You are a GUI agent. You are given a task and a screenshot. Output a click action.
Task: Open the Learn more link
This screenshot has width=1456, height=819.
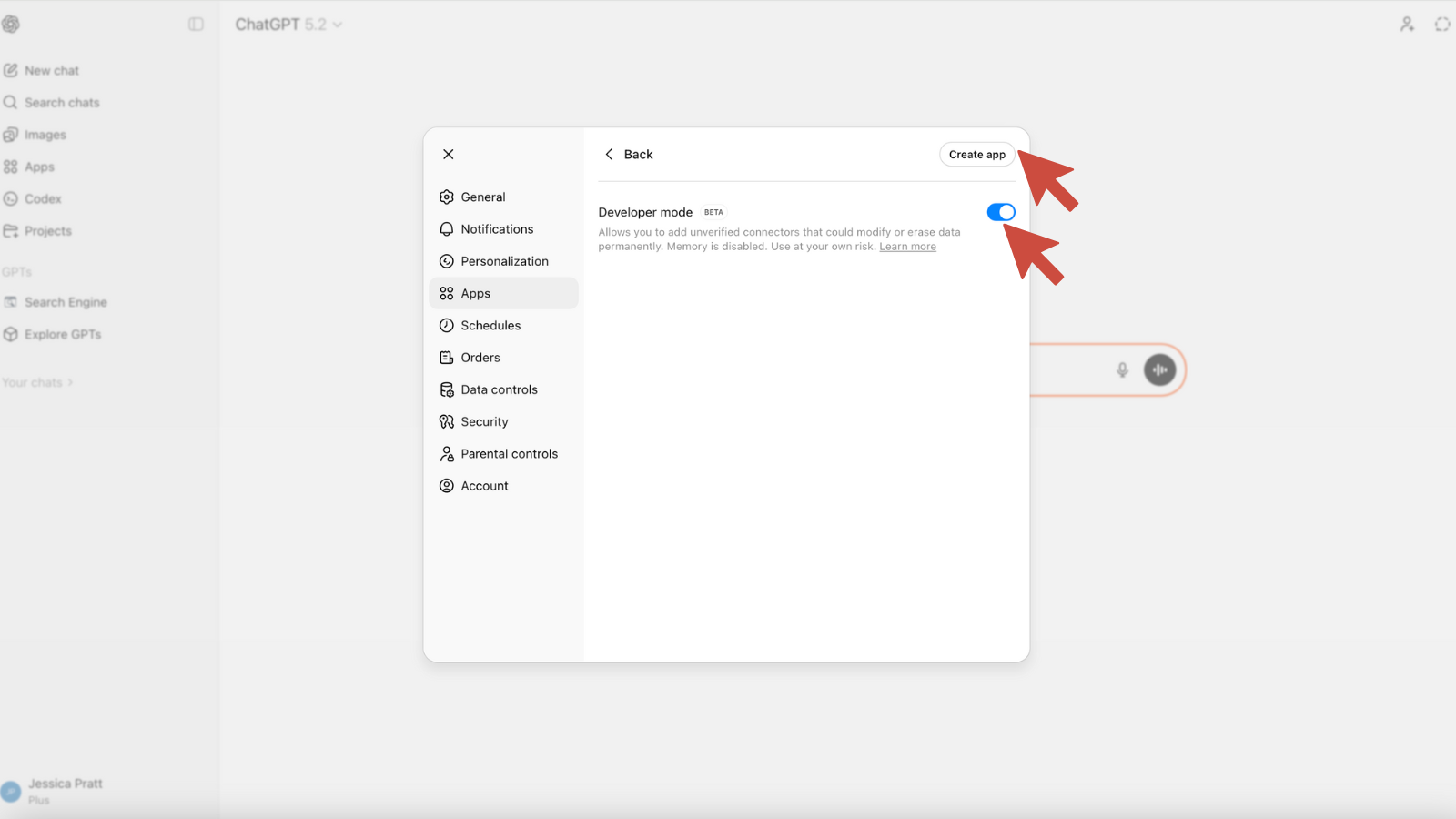tap(907, 247)
